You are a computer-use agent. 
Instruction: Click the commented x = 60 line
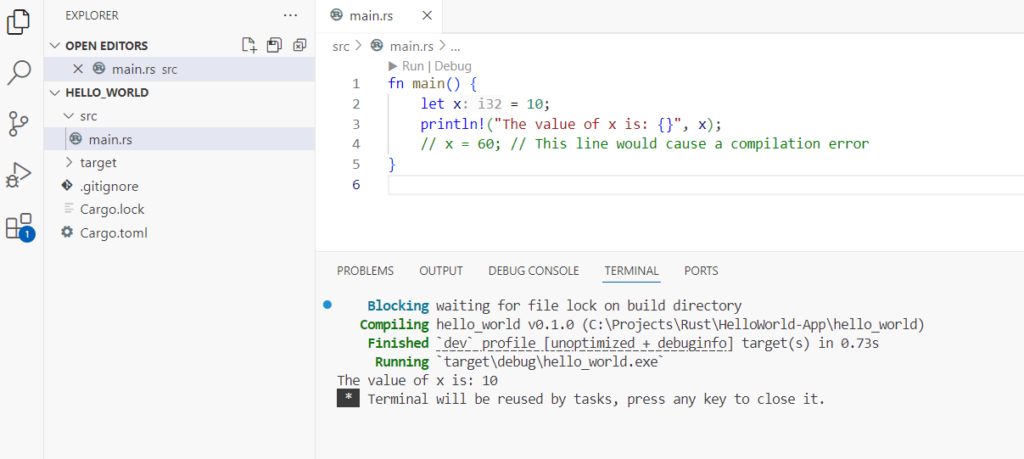click(645, 144)
